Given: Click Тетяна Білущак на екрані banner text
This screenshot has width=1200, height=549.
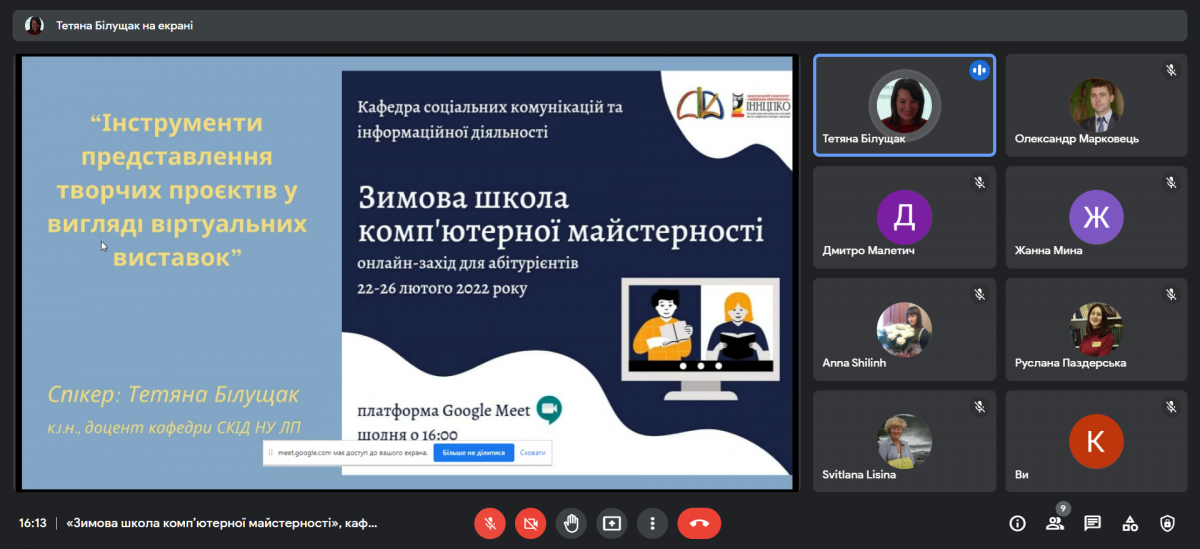Looking at the screenshot, I should 125,26.
